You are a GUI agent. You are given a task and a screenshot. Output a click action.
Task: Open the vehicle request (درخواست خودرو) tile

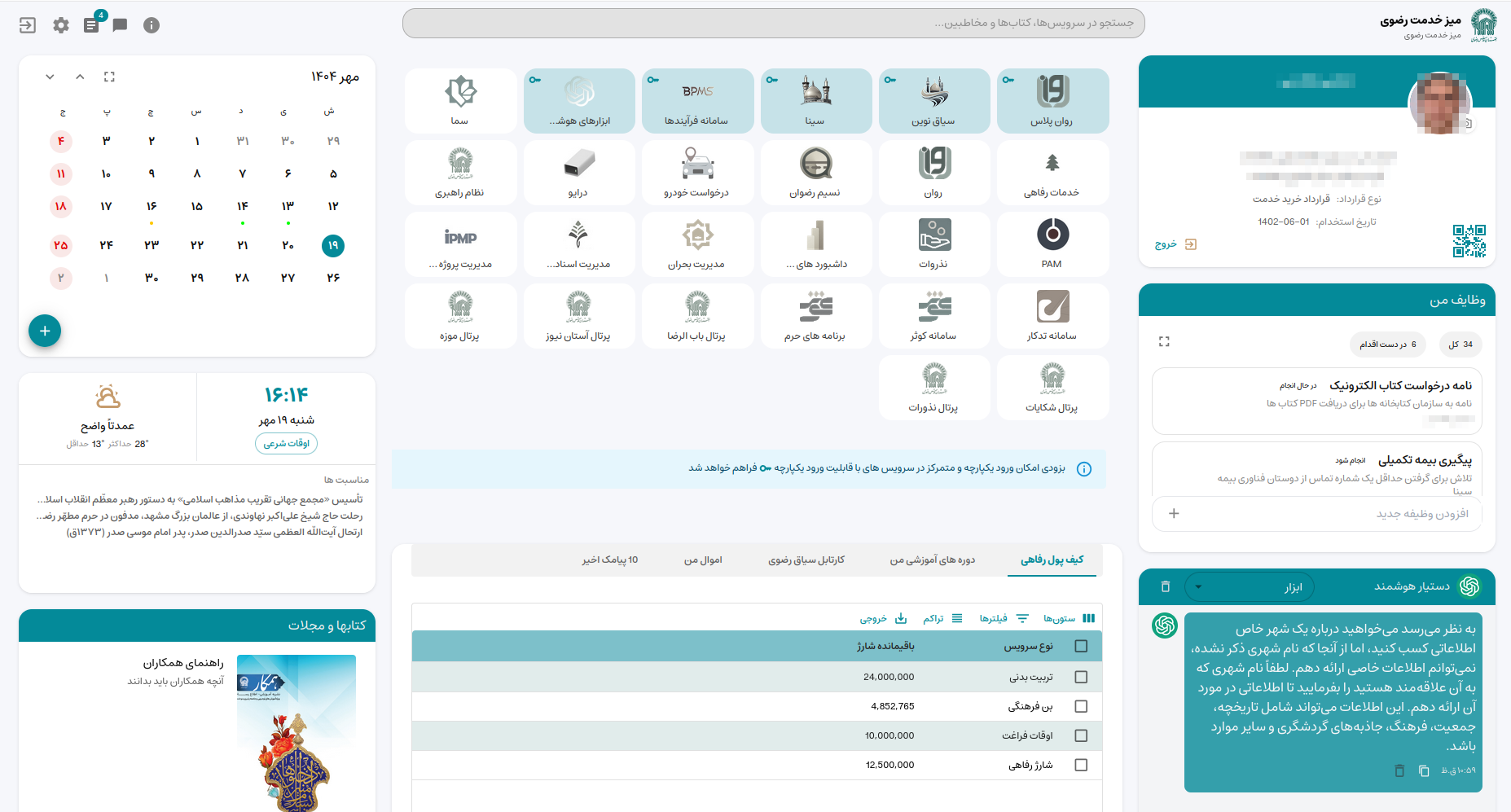pyautogui.click(x=697, y=172)
